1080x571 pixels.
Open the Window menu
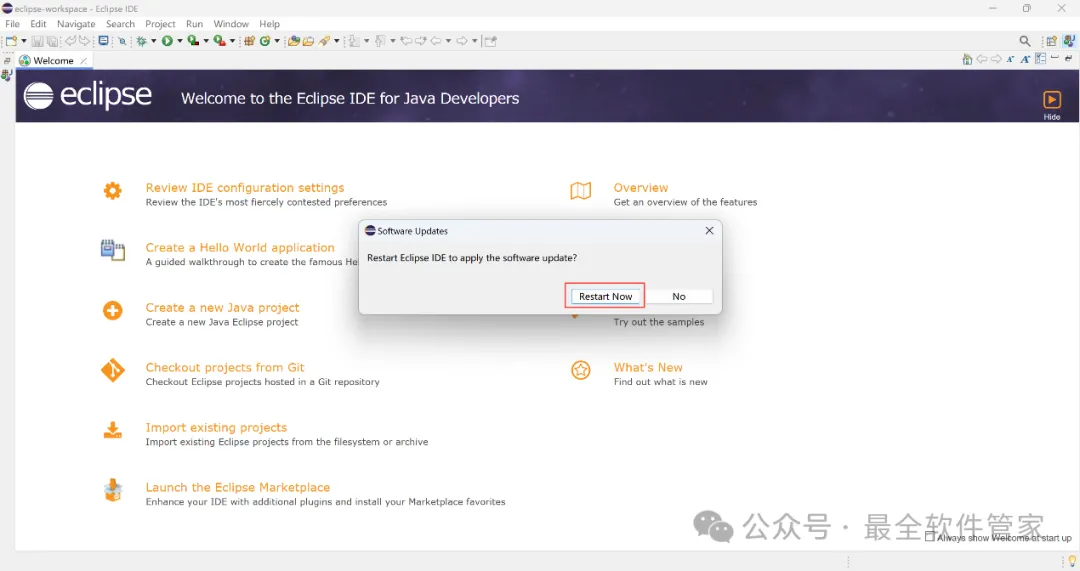pos(231,23)
